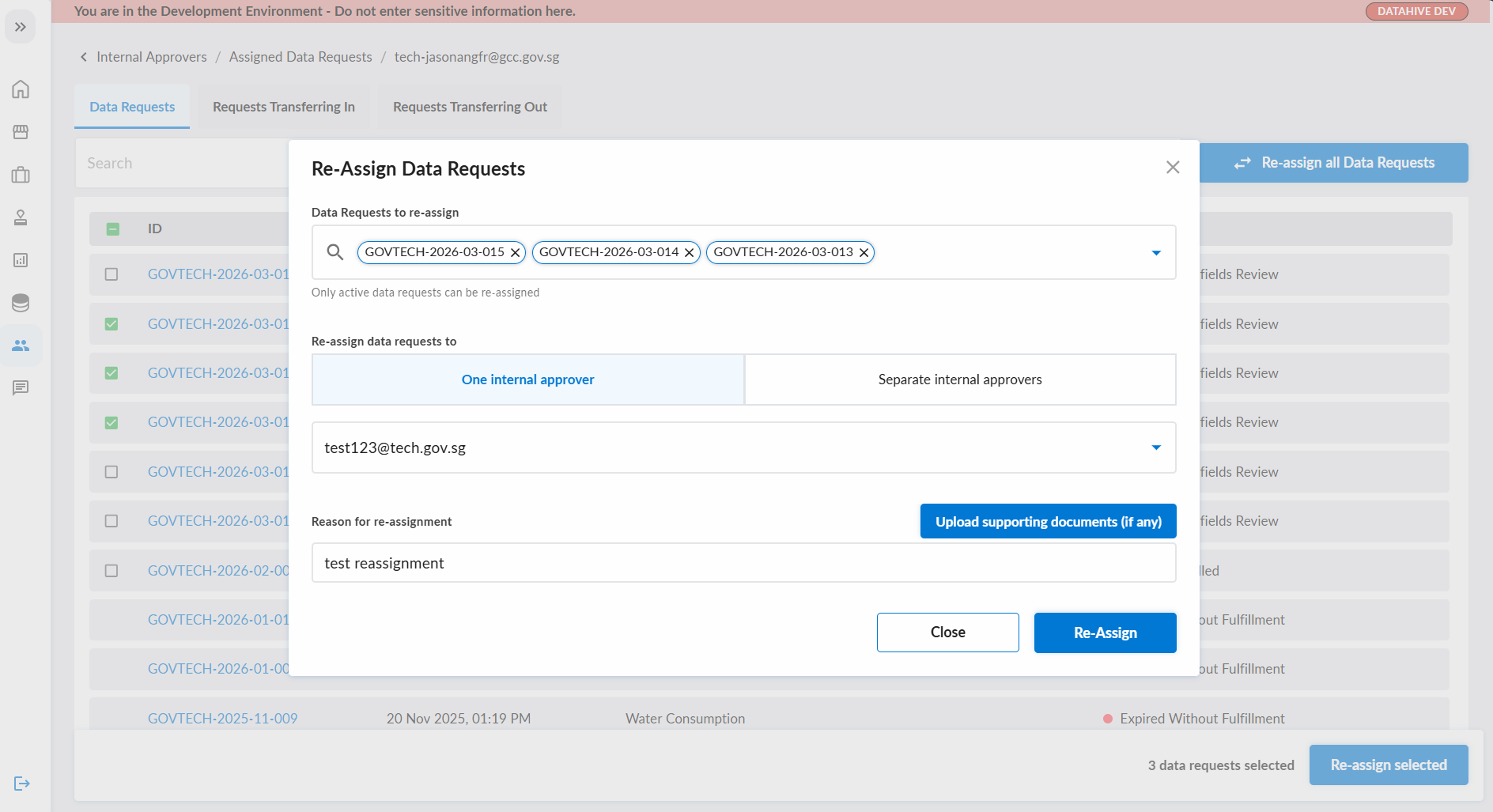The image size is (1493, 812).
Task: Click Upload supporting documents button
Action: point(1049,521)
